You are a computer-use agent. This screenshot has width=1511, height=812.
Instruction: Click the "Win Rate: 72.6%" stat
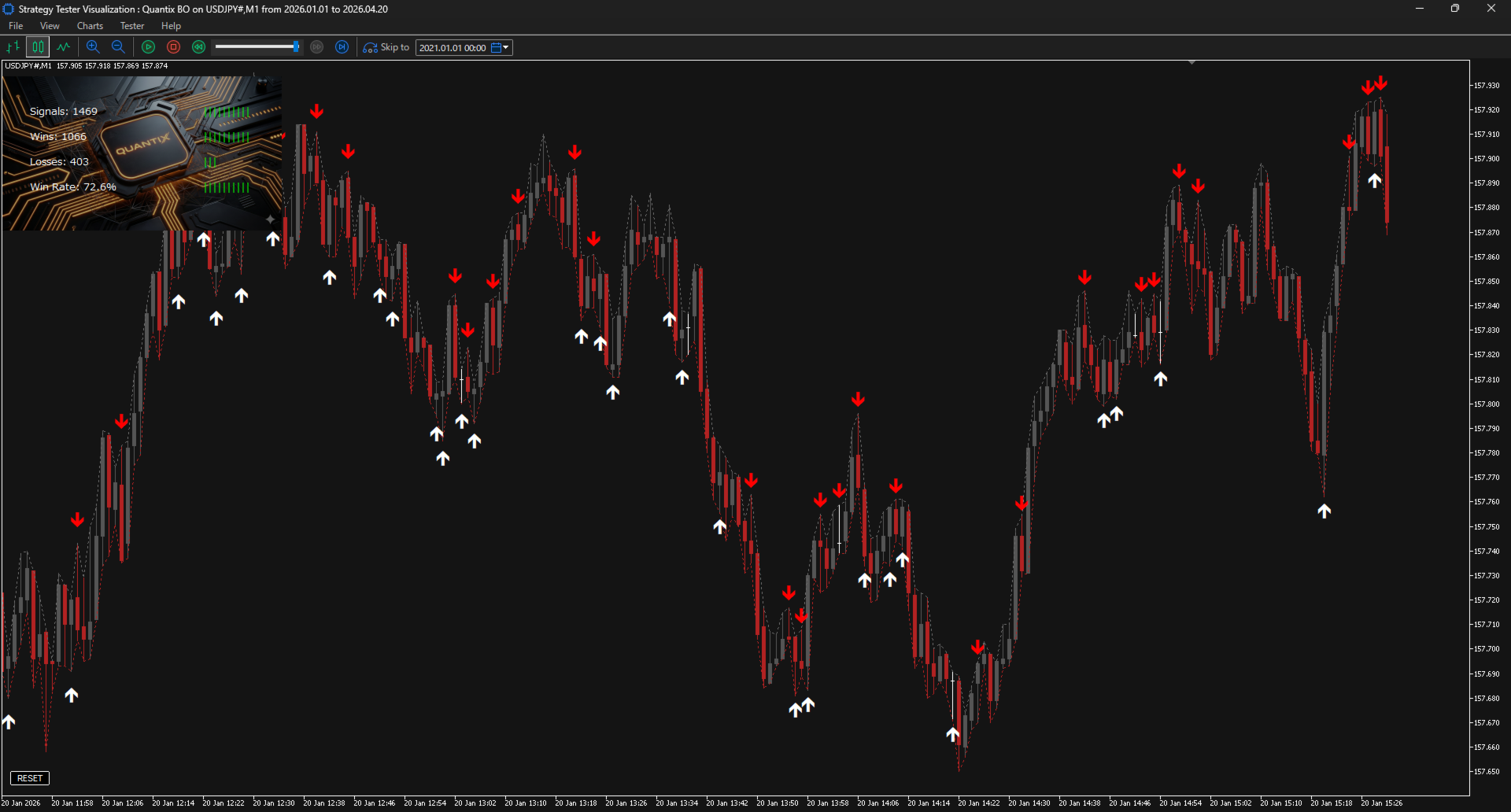[73, 187]
